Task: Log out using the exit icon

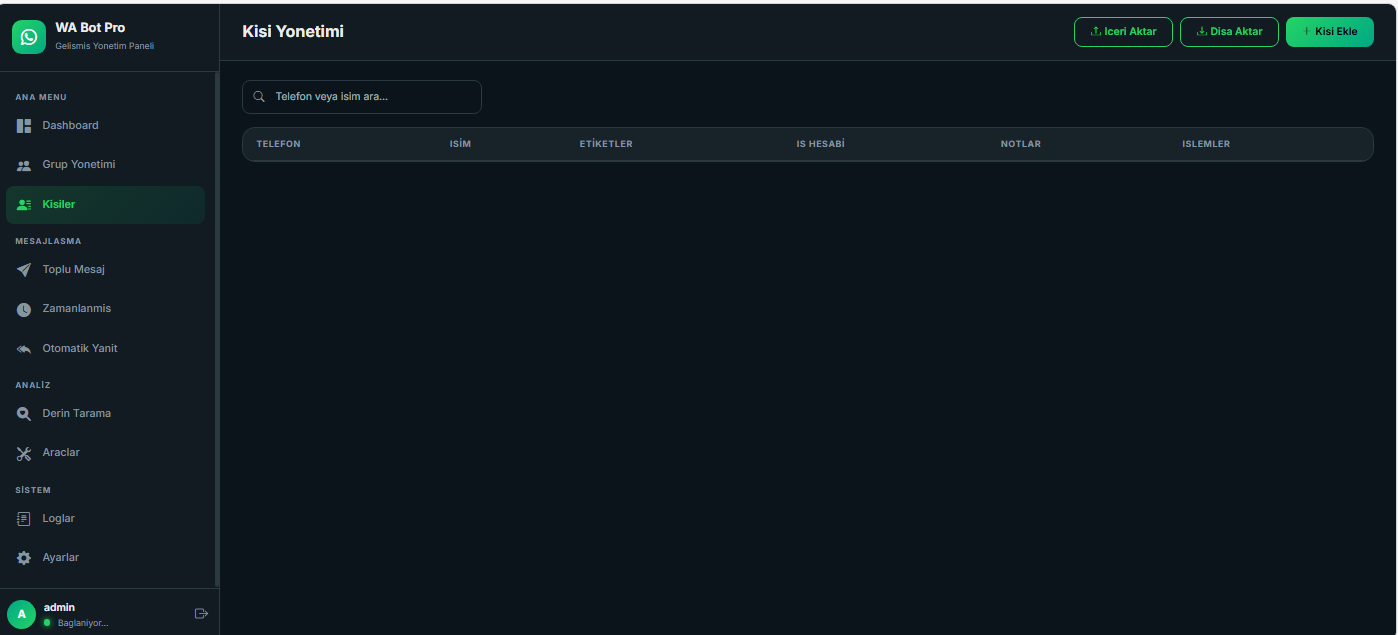Action: tap(200, 613)
